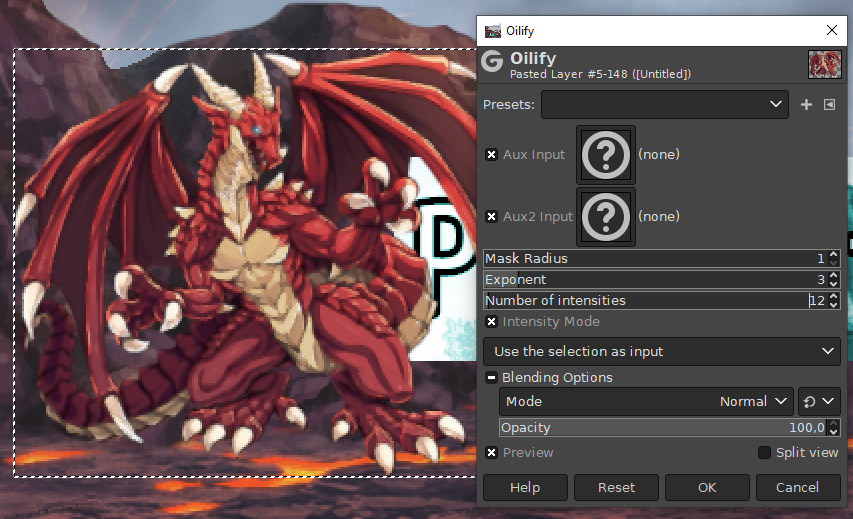Click the Help button
This screenshot has width=853, height=519.
point(525,487)
